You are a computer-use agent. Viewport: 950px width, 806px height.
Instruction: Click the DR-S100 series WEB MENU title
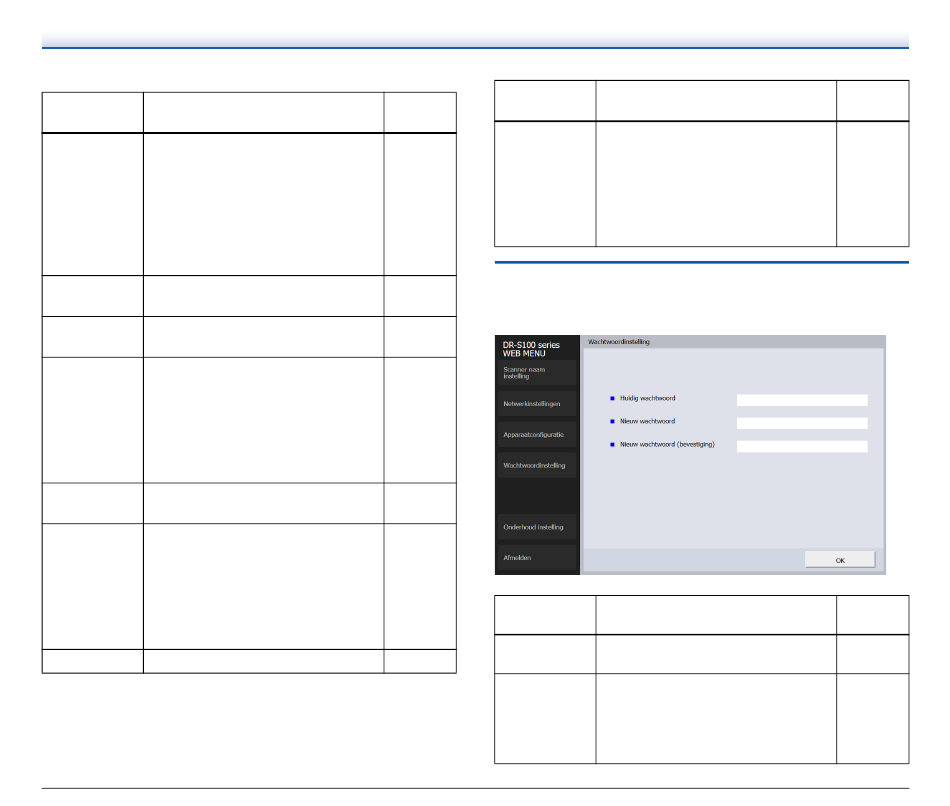click(x=531, y=349)
